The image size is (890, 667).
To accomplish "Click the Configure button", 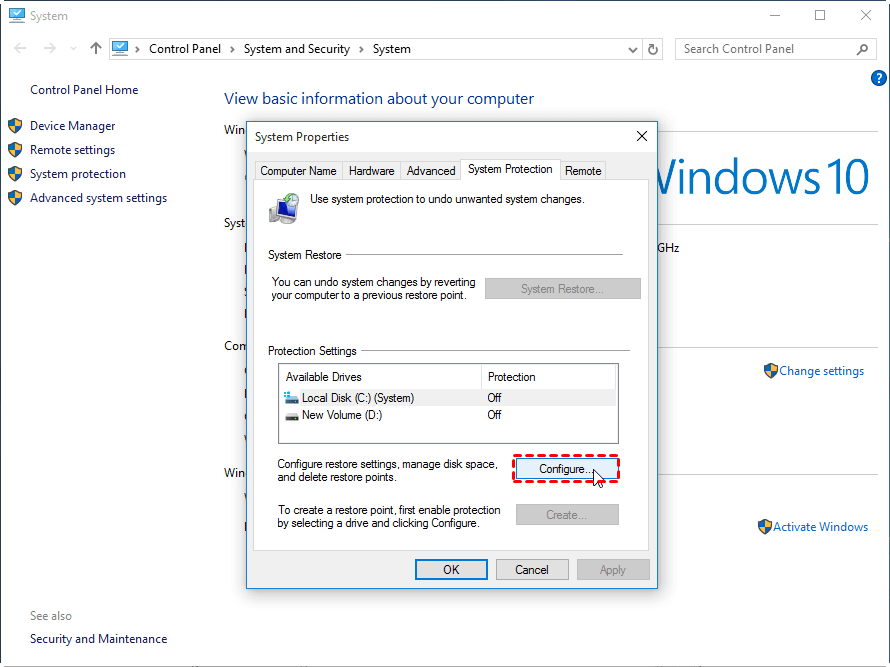I will [566, 469].
